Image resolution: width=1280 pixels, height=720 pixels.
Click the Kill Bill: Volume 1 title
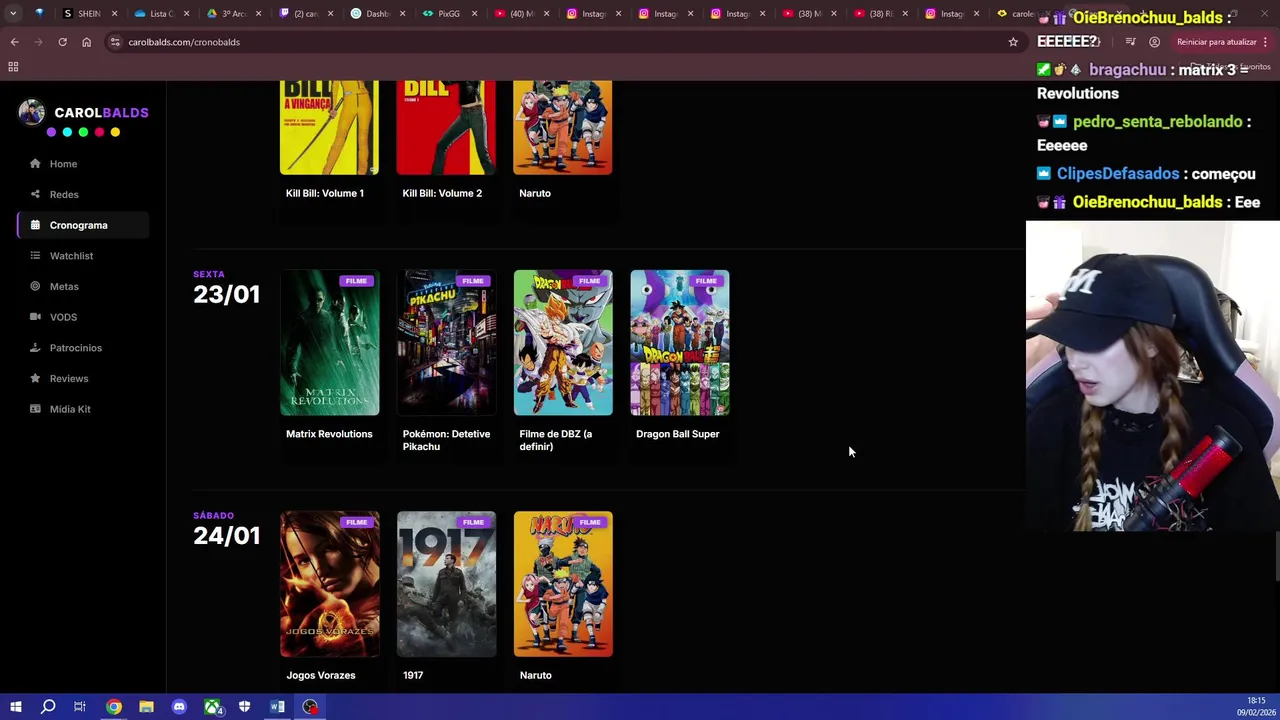pyautogui.click(x=325, y=193)
